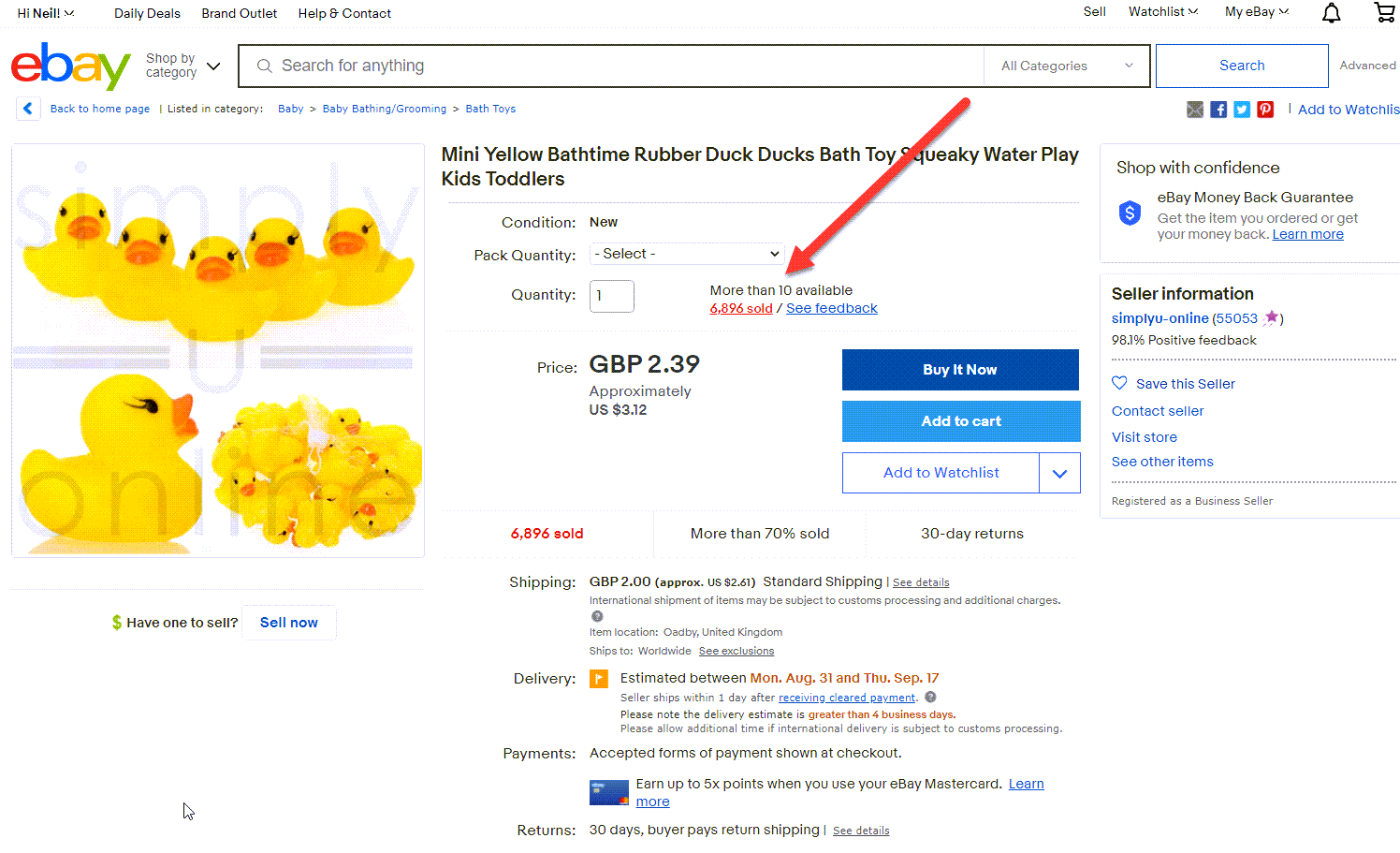Open Shop by category menu

tap(183, 66)
